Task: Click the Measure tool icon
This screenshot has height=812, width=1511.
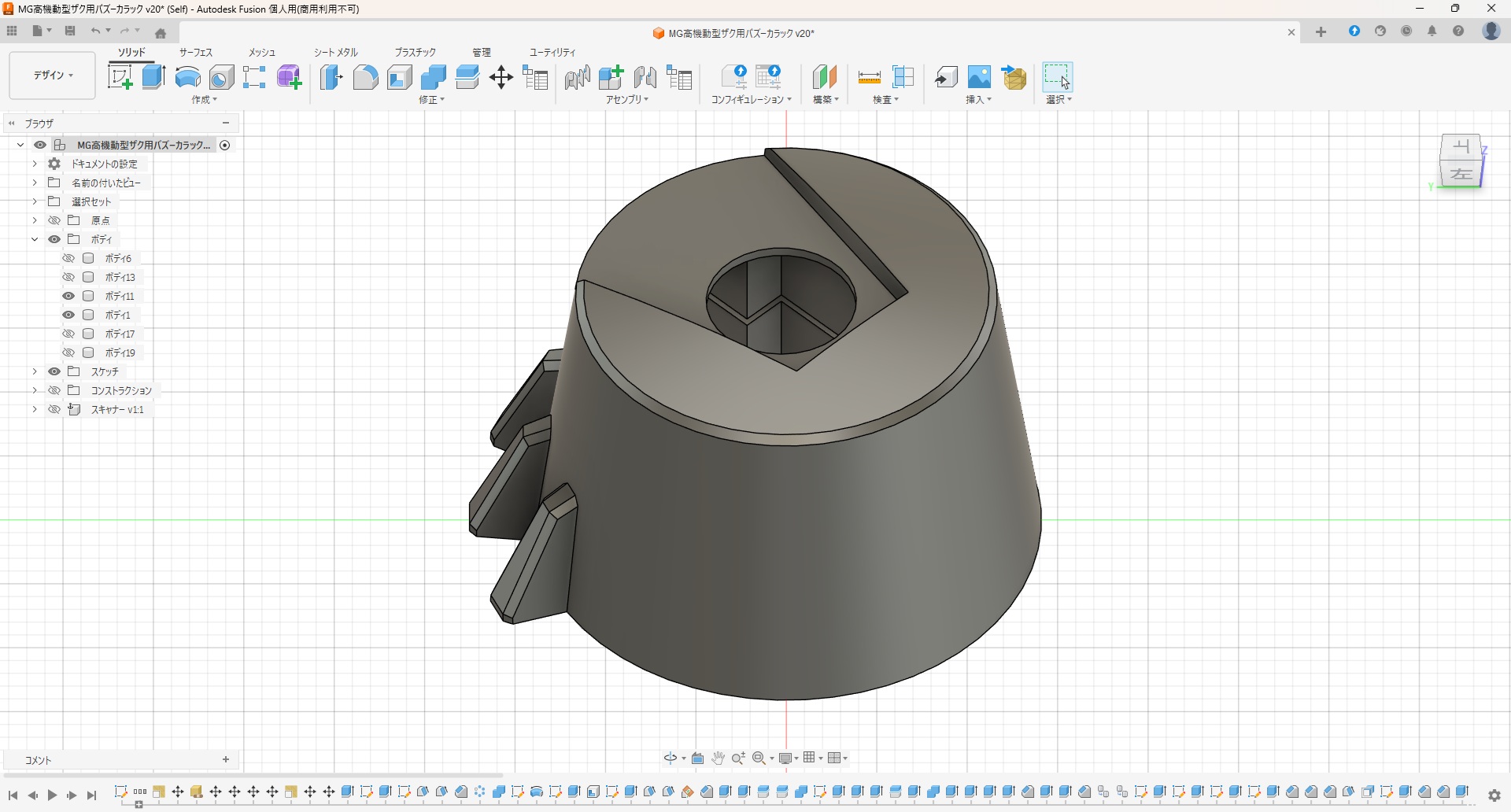Action: 869,77
